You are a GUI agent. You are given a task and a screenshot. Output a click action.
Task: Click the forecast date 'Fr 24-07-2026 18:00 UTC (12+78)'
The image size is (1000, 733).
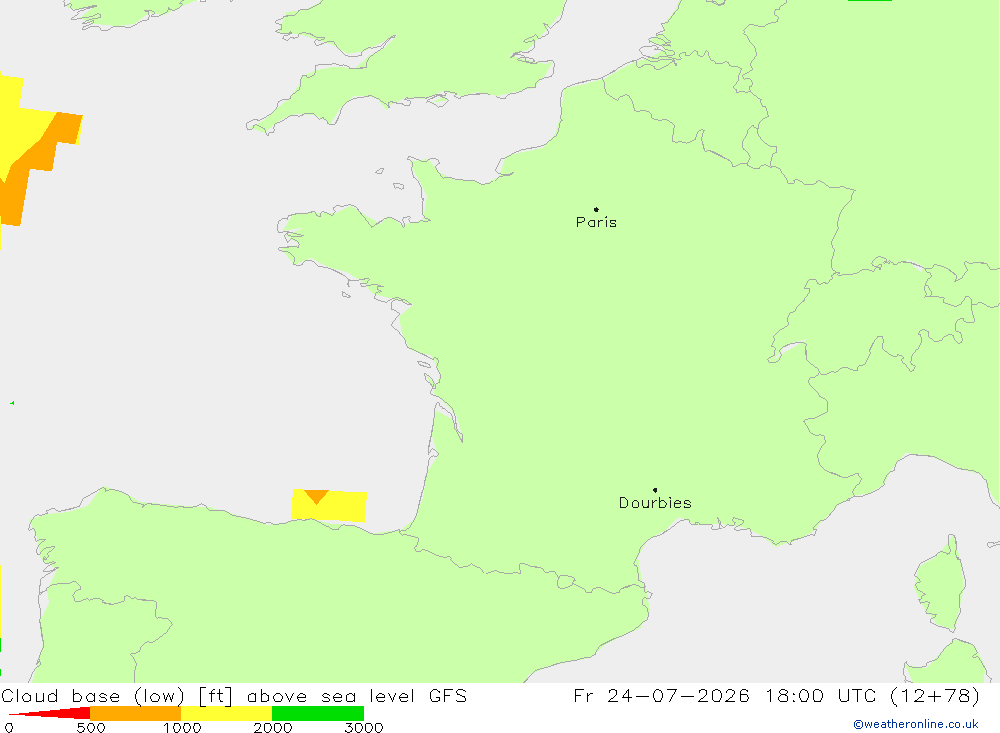click(x=776, y=696)
